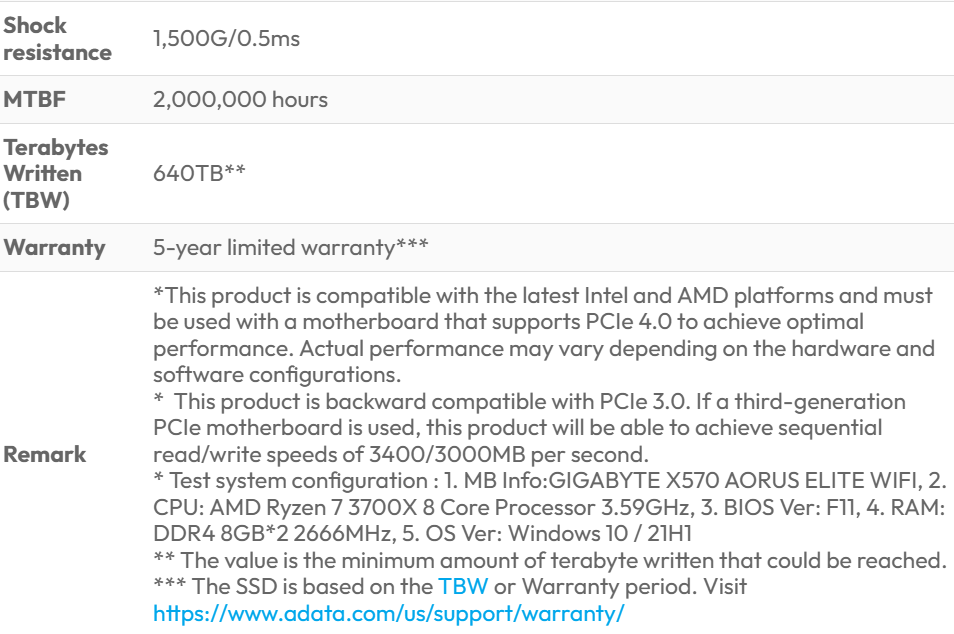Screen dimensions: 954x634
Task: Click the Shock resistance row label
Action: coord(57,39)
